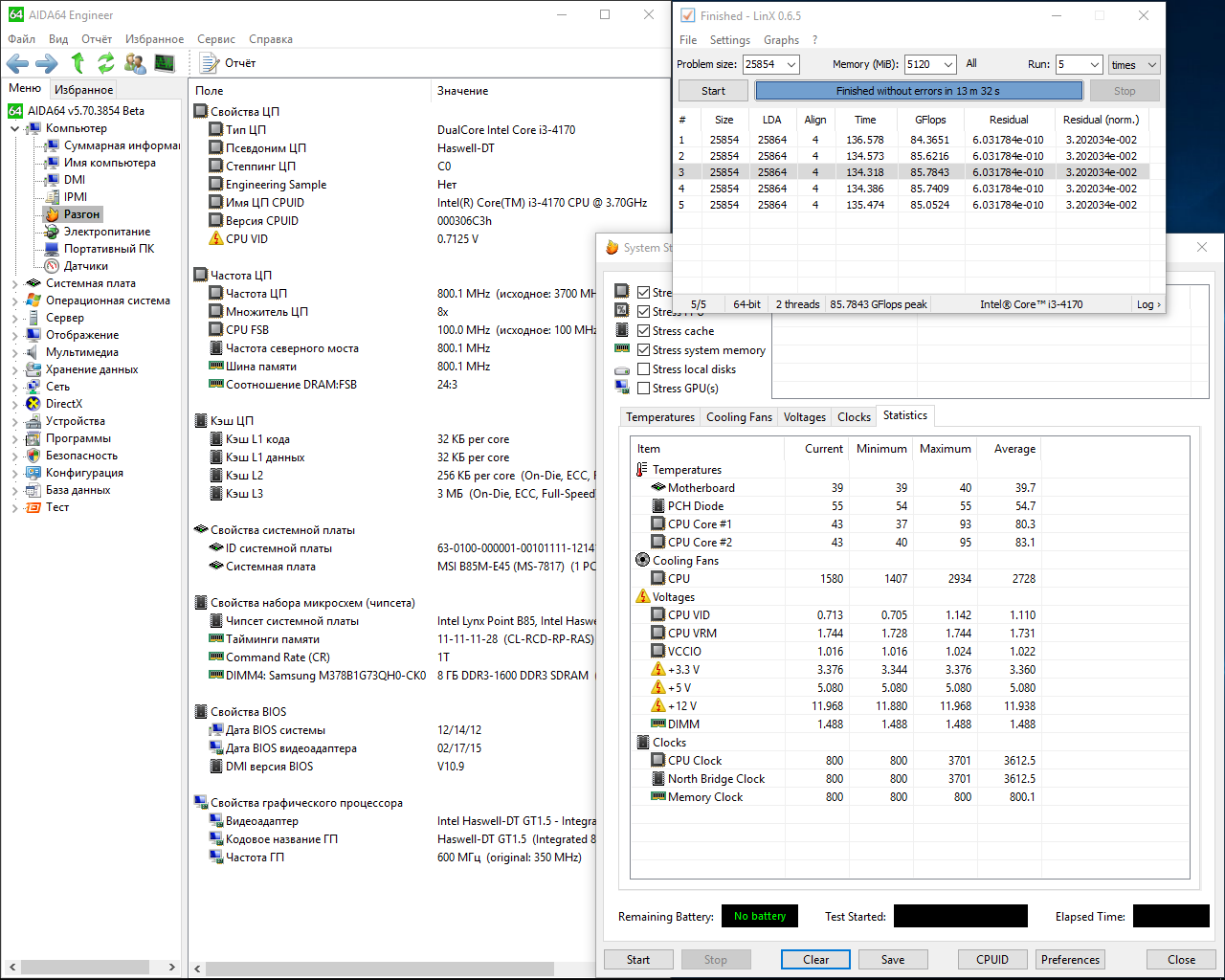Expand the Системная плата tree node

(14, 283)
